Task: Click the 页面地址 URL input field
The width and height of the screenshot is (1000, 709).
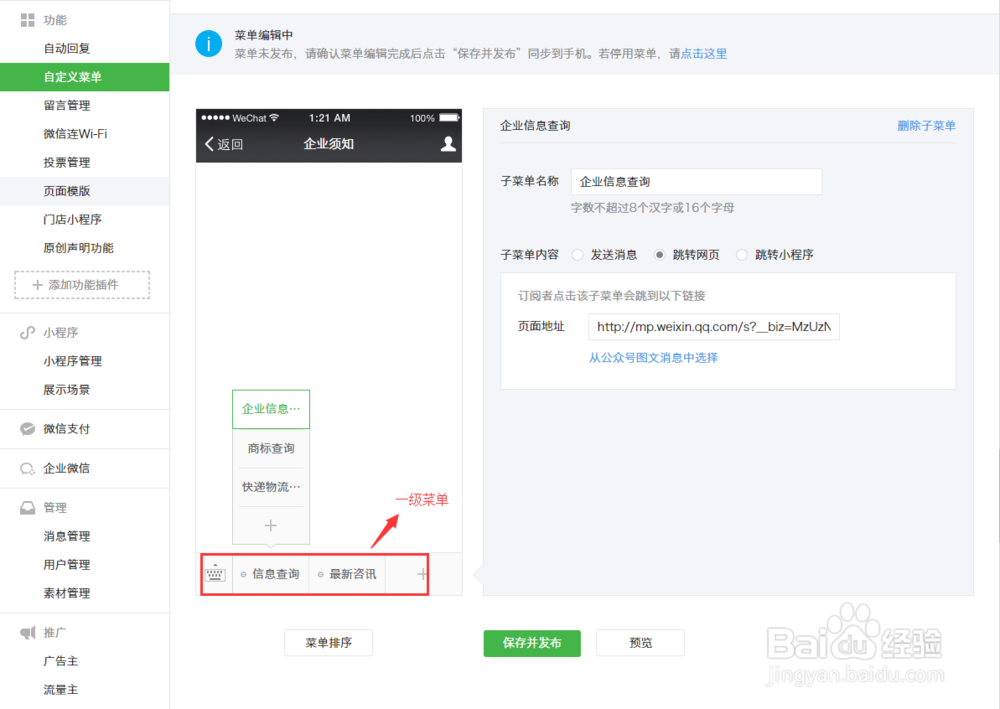Action: 714,327
